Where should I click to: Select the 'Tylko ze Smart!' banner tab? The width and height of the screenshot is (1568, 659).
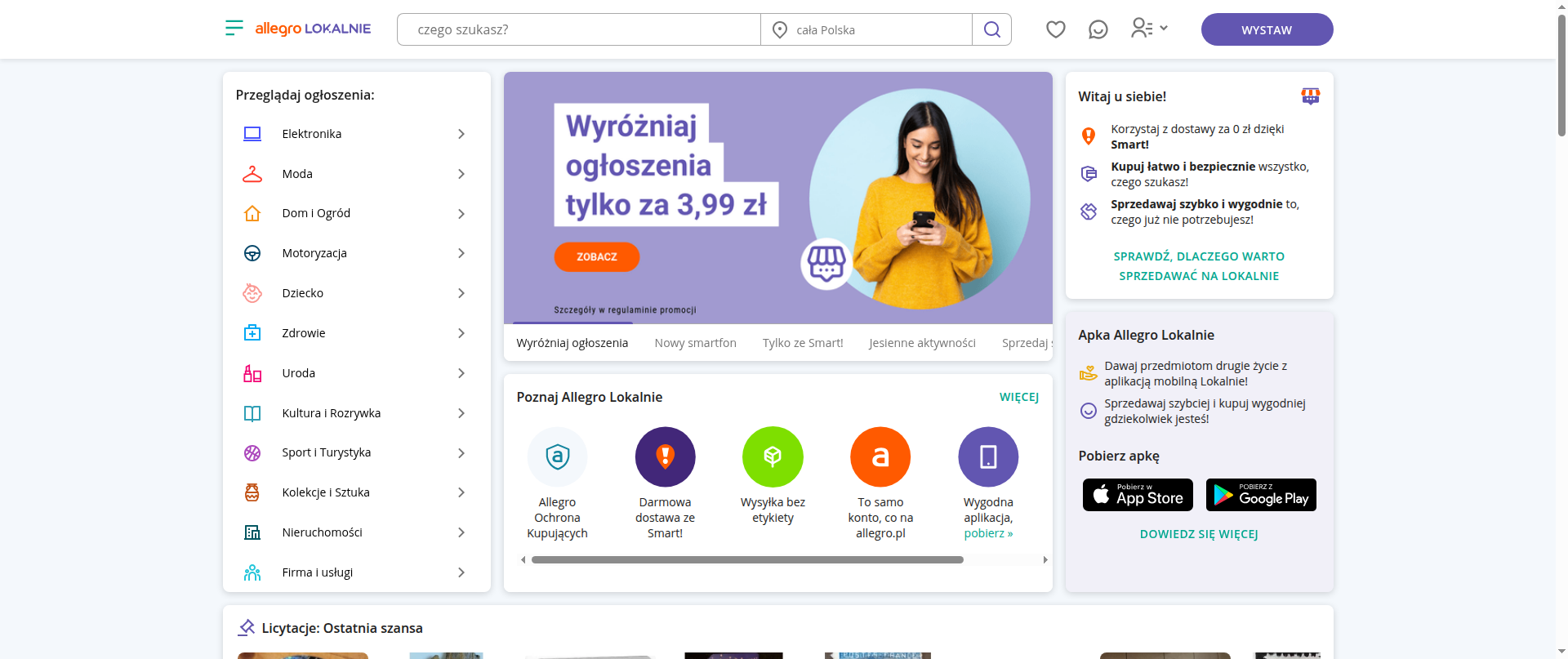803,343
